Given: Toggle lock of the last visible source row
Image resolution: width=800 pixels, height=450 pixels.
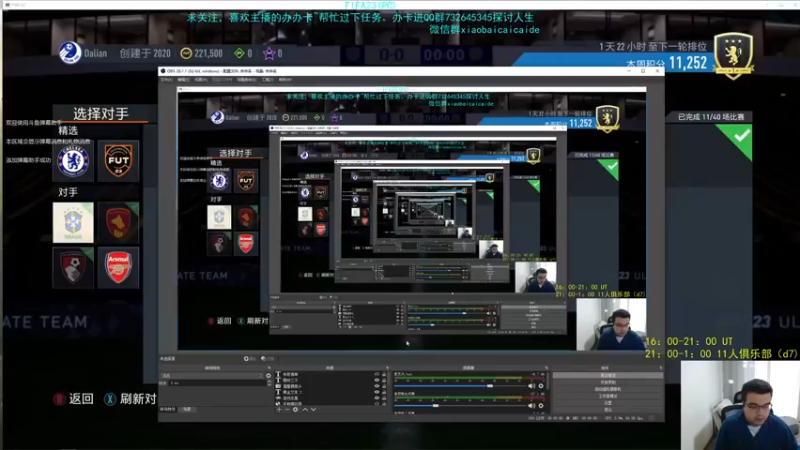Looking at the screenshot, I should pos(384,404).
